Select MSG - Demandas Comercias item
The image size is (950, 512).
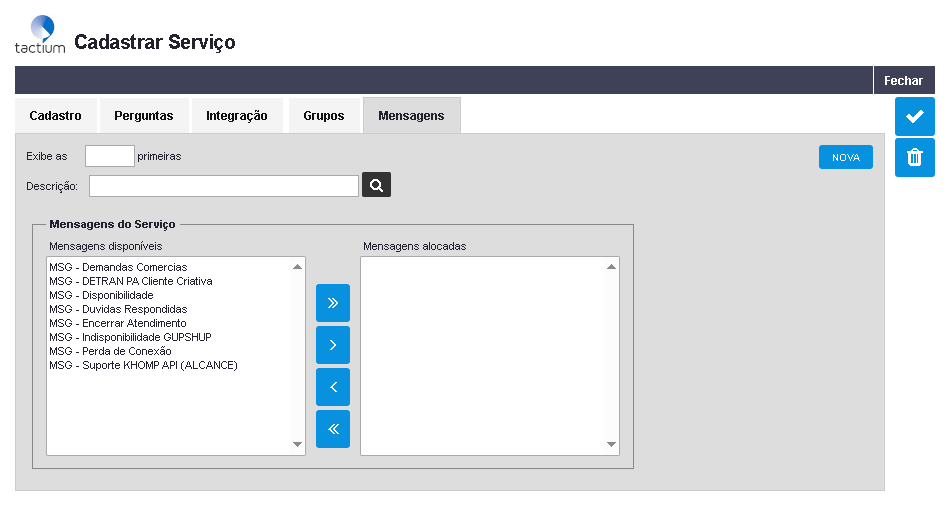click(118, 267)
